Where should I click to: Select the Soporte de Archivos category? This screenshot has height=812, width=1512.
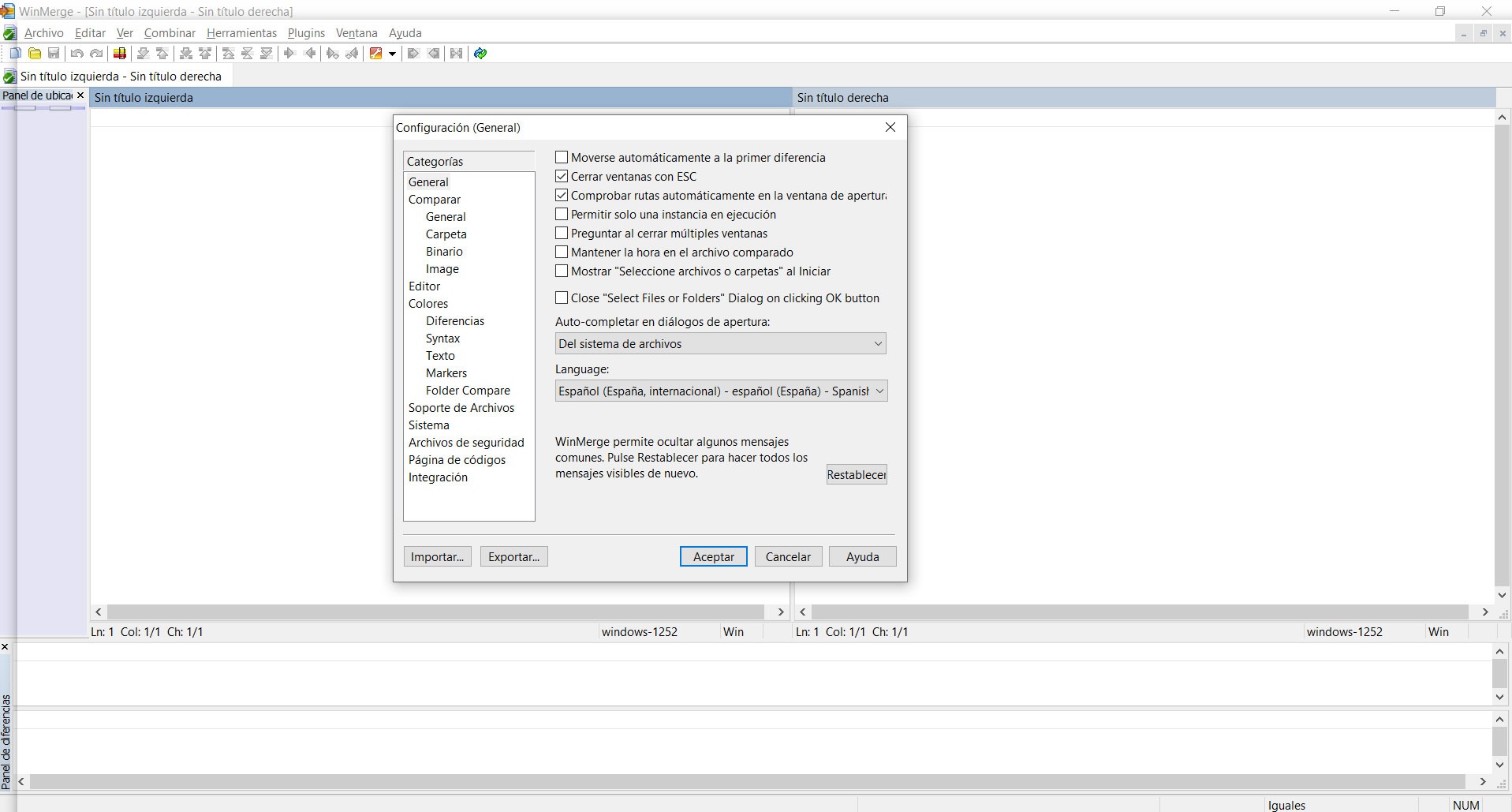coord(461,408)
